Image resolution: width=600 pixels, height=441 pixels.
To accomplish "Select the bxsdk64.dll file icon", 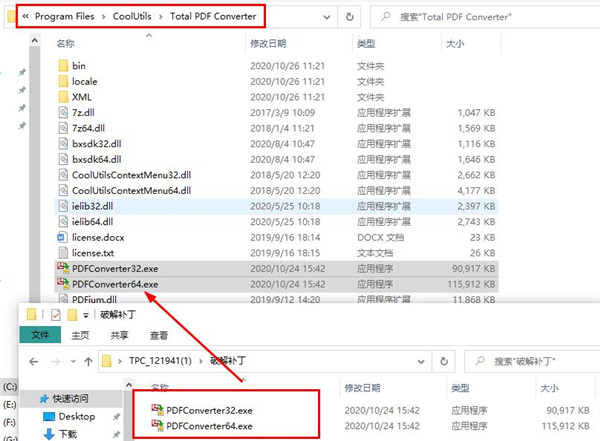I will [x=63, y=159].
